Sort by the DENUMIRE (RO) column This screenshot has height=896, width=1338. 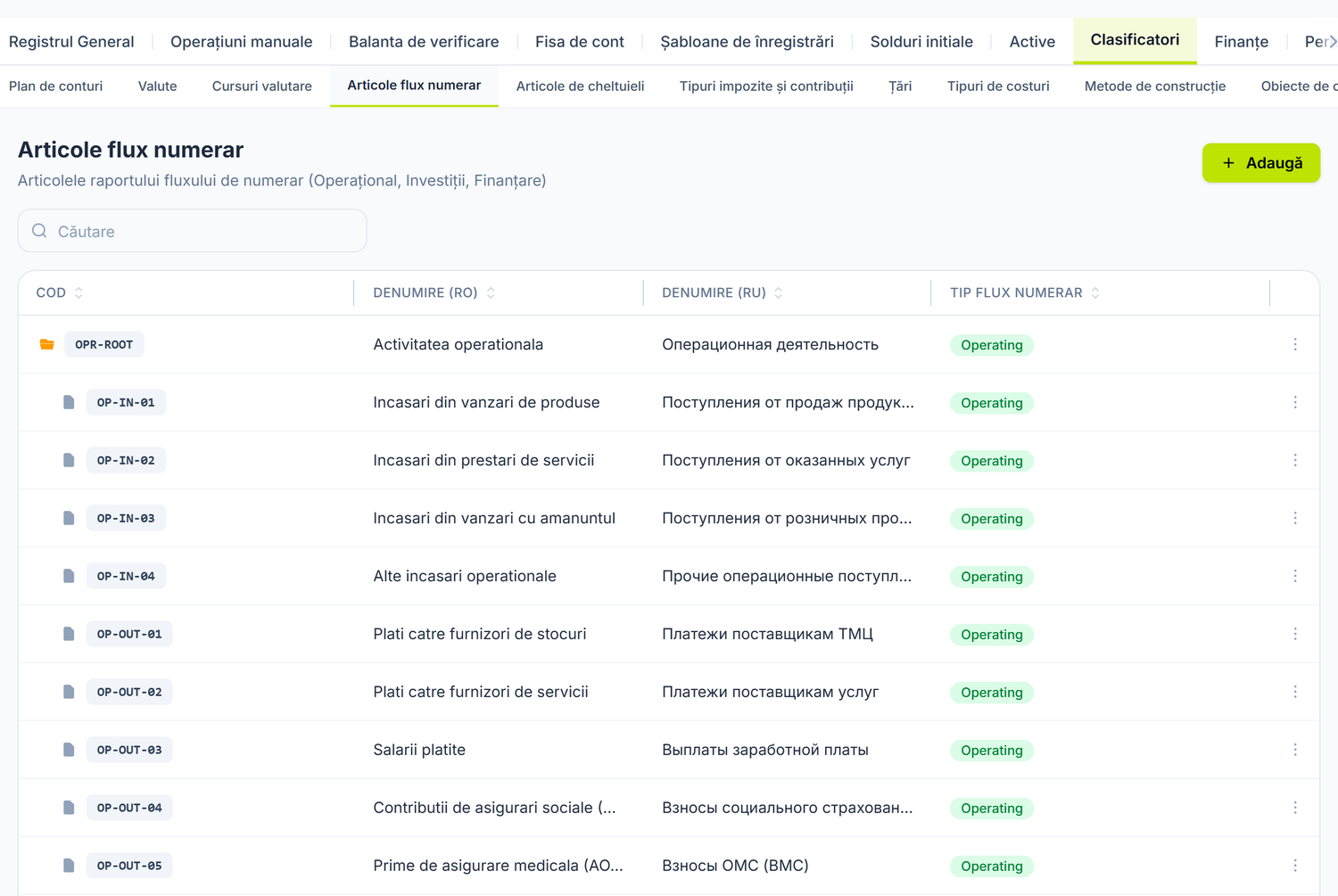(x=434, y=292)
